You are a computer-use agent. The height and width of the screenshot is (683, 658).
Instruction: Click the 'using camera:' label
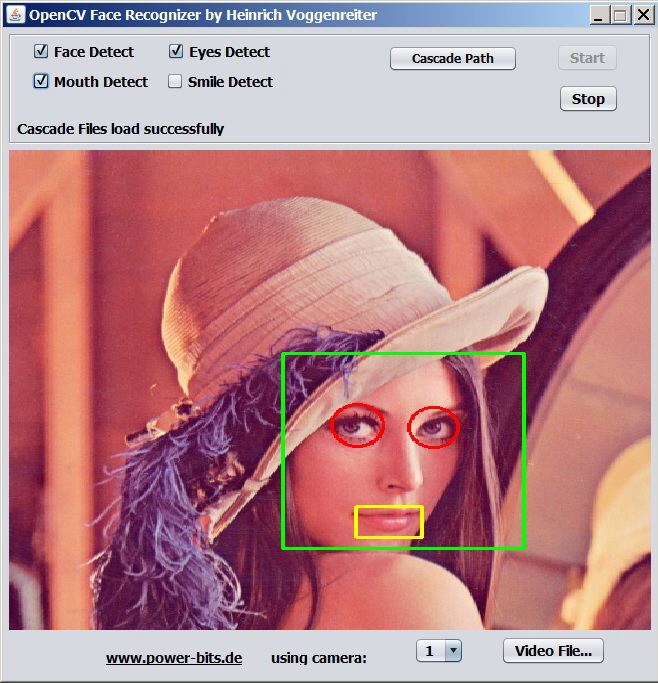[318, 657]
